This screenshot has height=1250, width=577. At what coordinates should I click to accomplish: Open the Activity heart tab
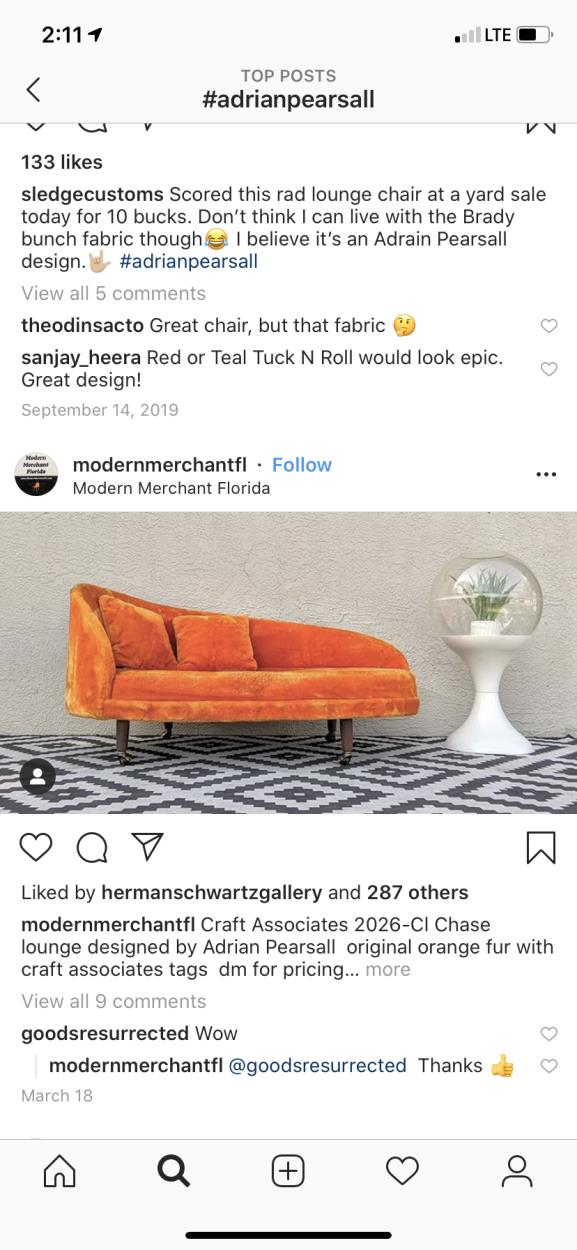[x=402, y=1171]
